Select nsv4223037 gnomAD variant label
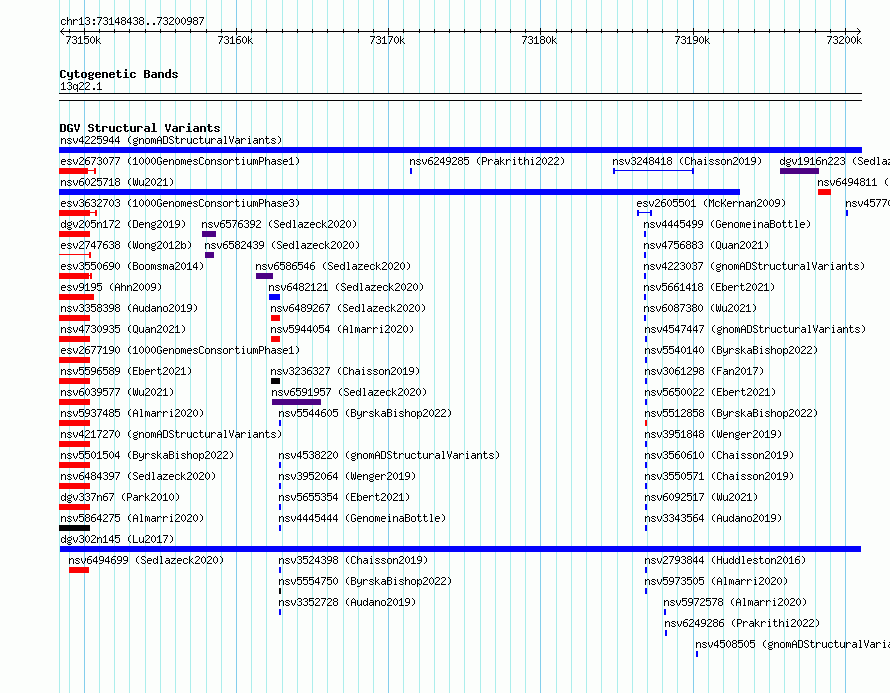The image size is (890, 693). (x=754, y=266)
